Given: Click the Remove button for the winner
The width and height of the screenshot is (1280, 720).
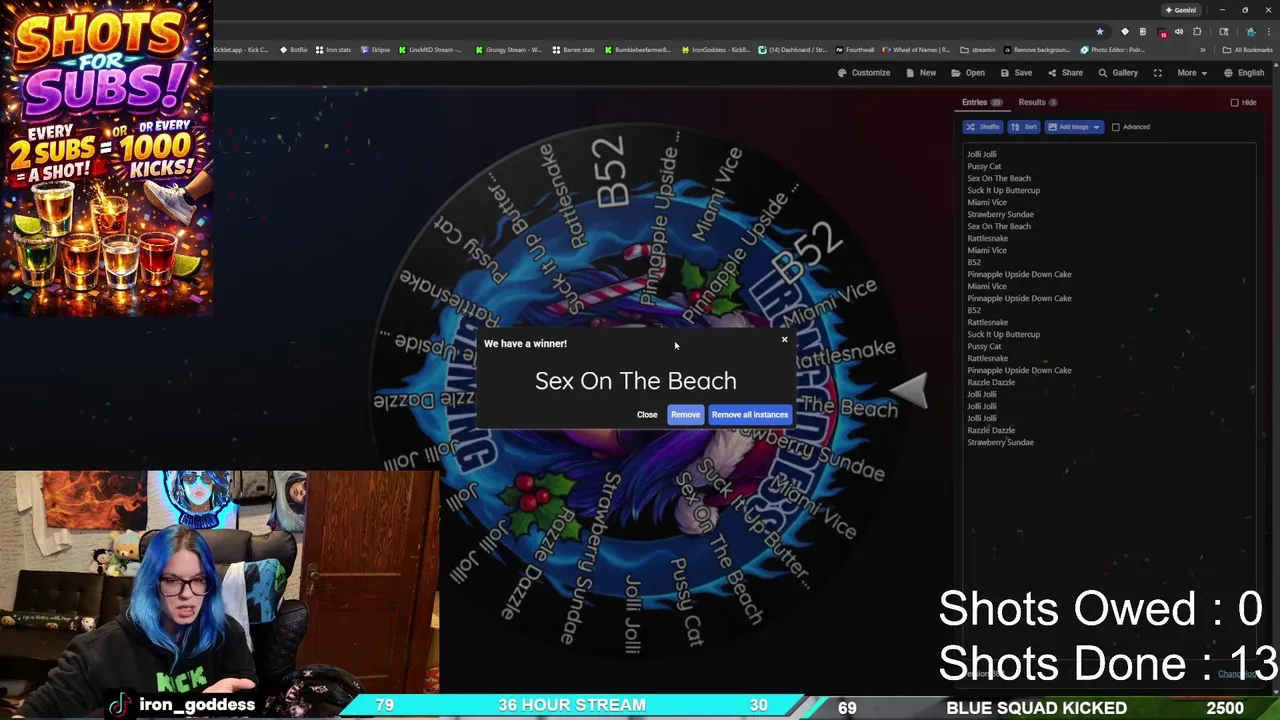Looking at the screenshot, I should tap(685, 415).
